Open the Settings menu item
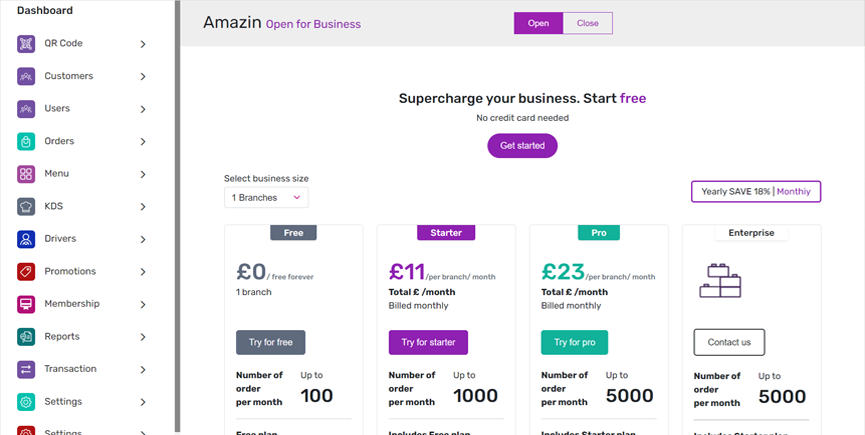This screenshot has width=865, height=435. tap(63, 401)
